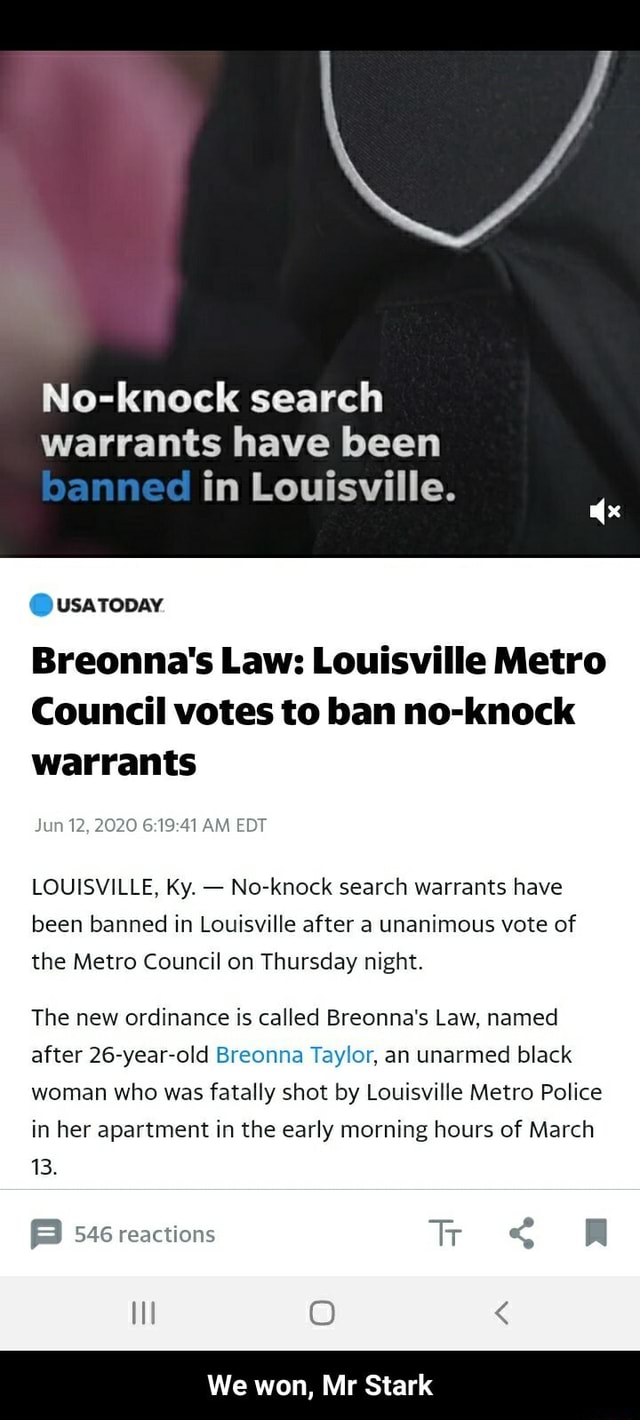Tap the blue USA TODAY circle dot
This screenshot has height=1420, width=640.
pyautogui.click(x=42, y=605)
